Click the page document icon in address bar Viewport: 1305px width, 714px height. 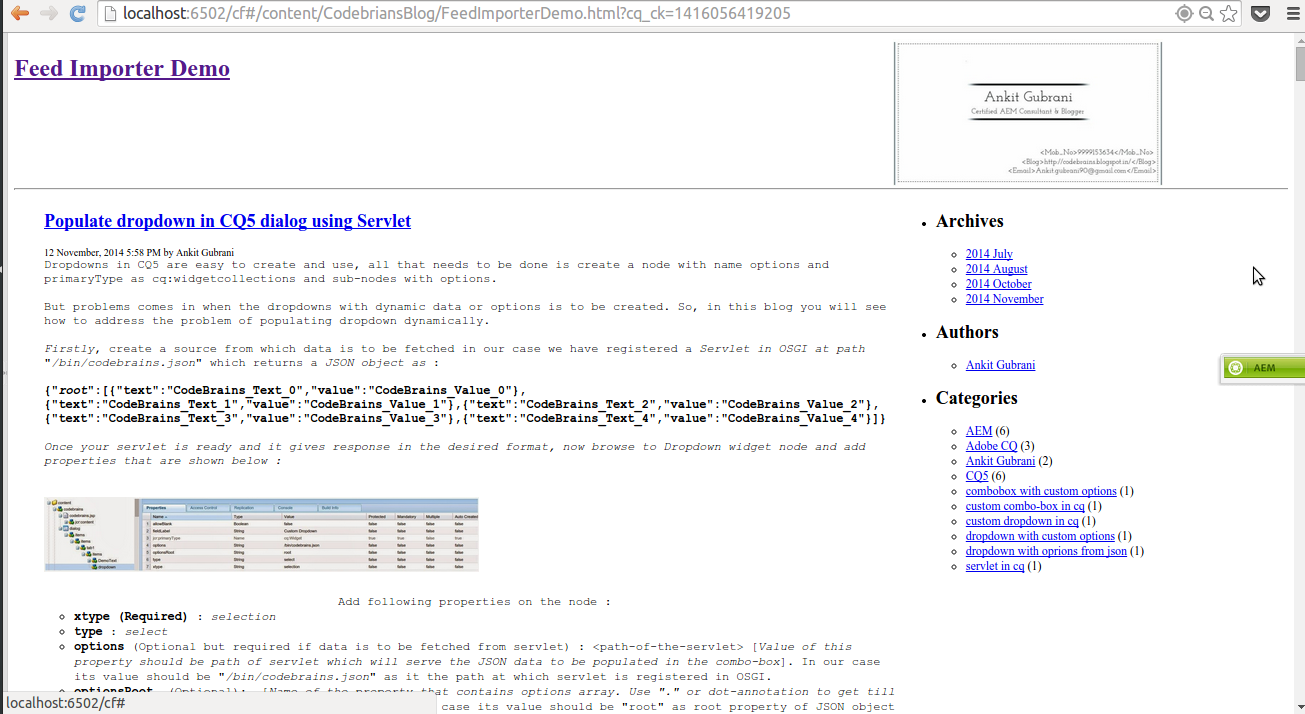pos(110,13)
